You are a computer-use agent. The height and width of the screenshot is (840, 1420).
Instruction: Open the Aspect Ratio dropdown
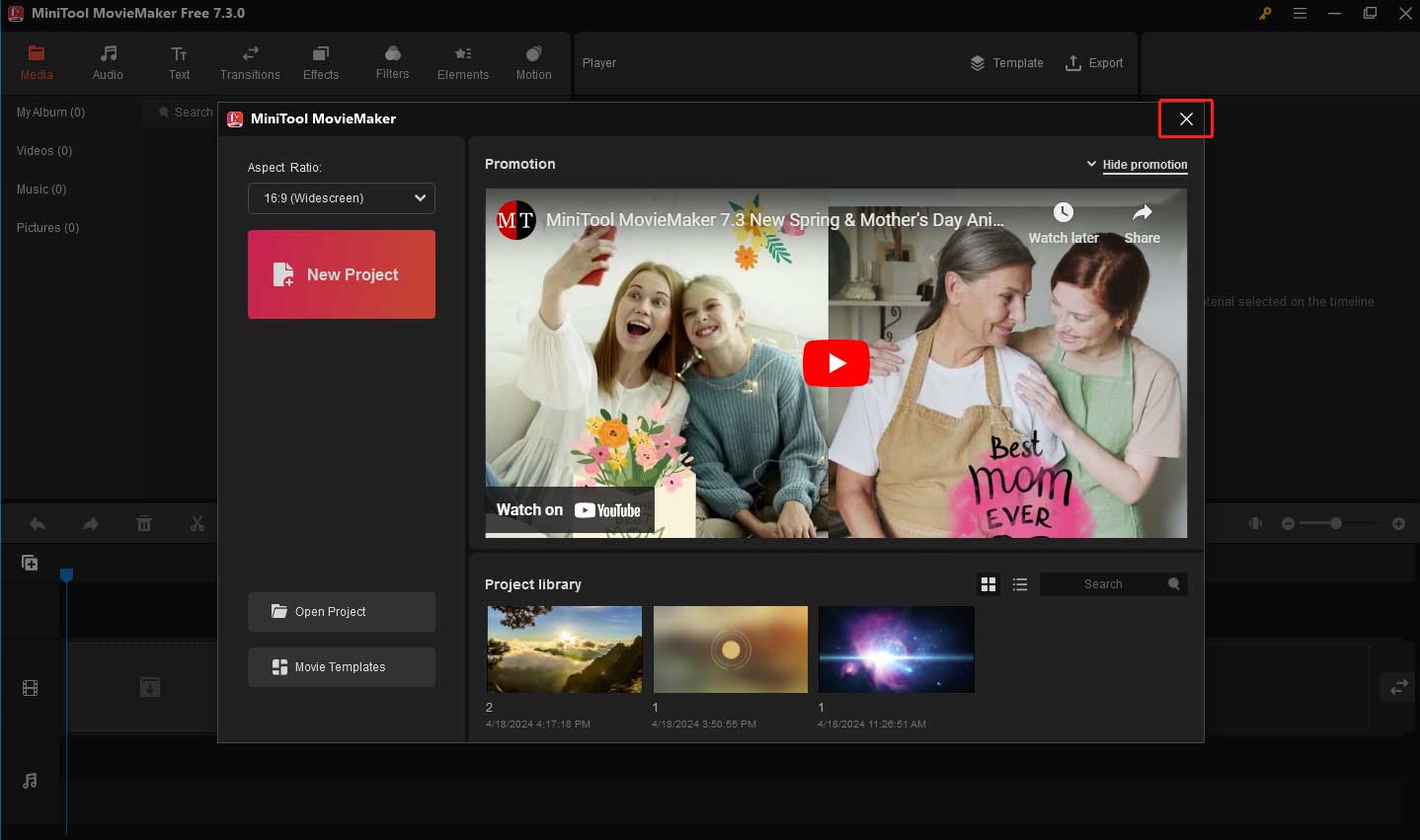(x=342, y=198)
